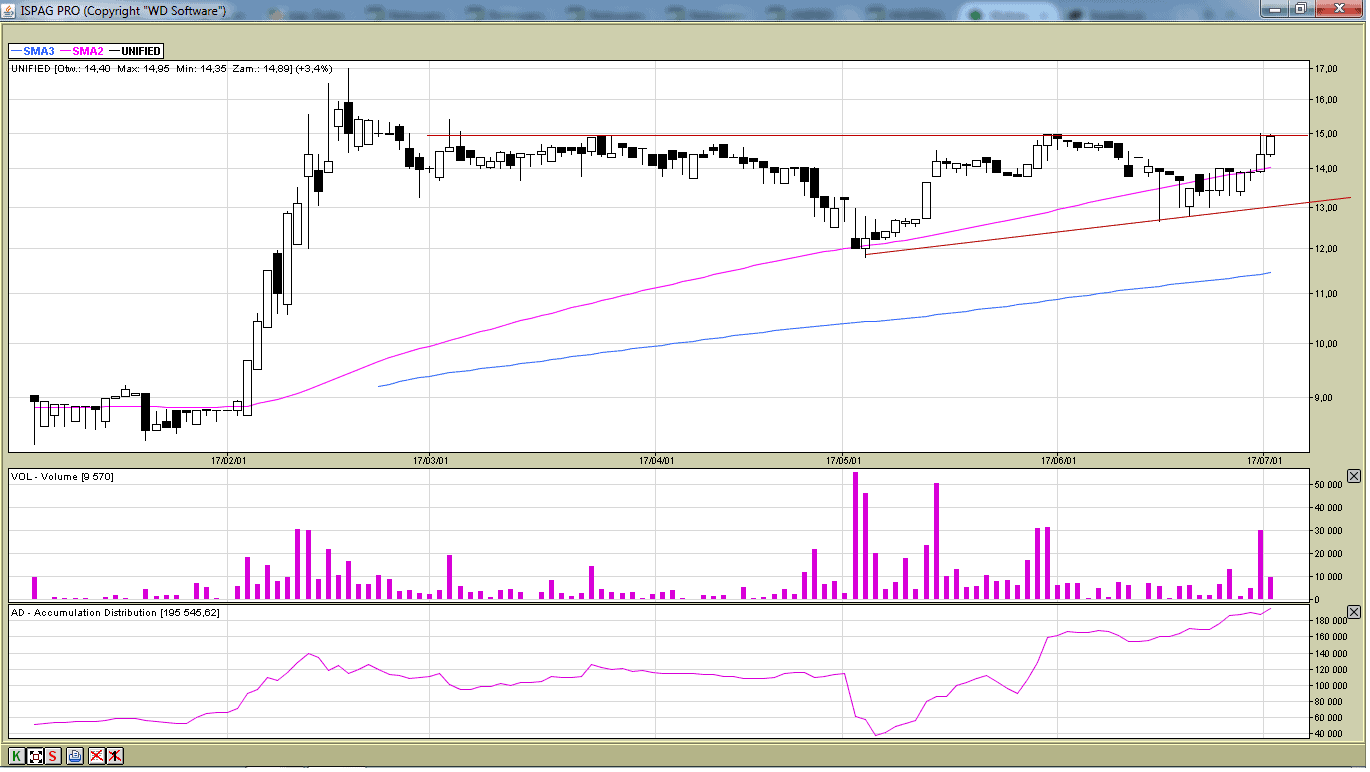Click the 17/05/01 date axis marker
The image size is (1370, 772).
pyautogui.click(x=845, y=461)
